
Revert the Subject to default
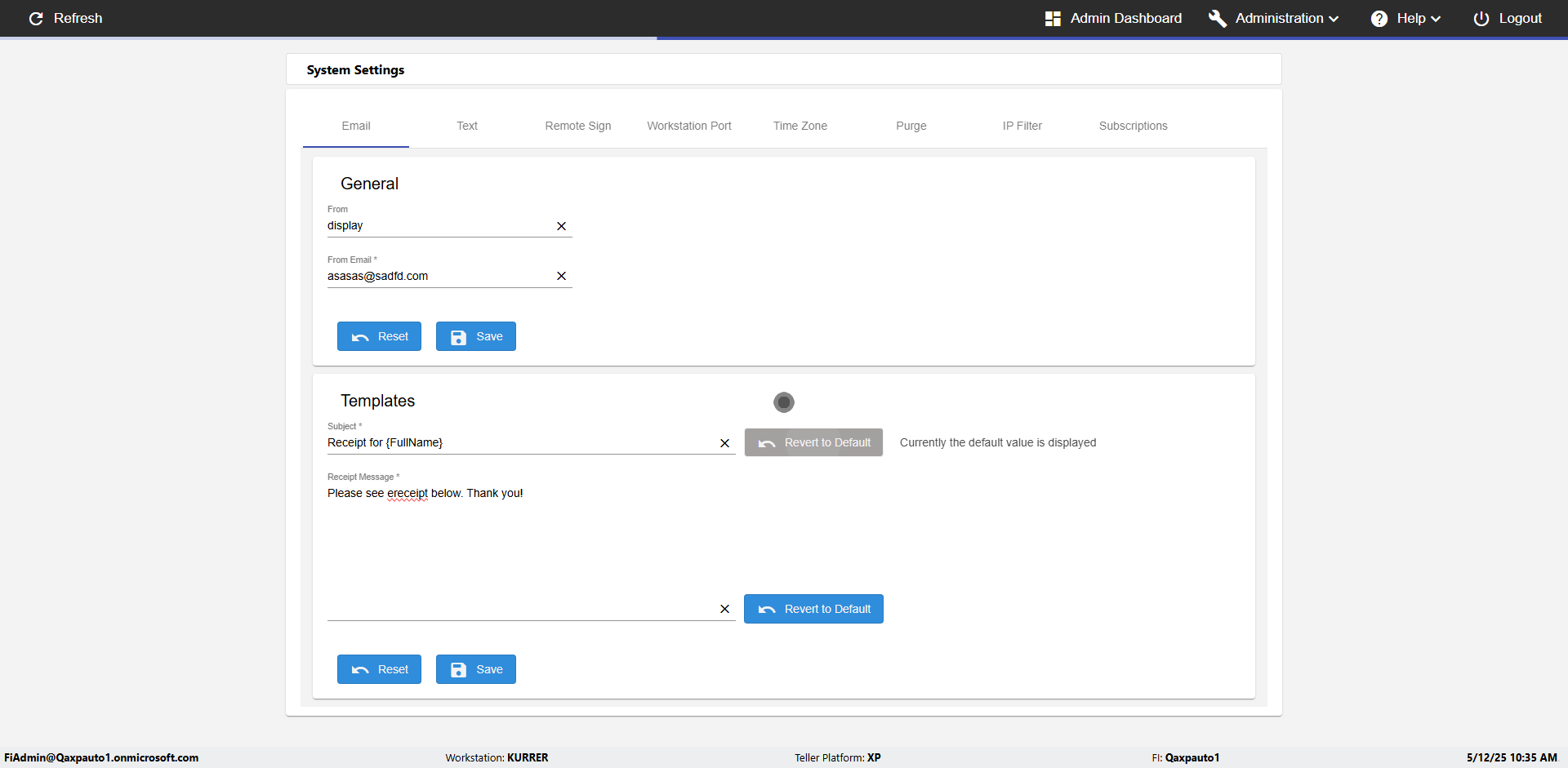coord(813,442)
